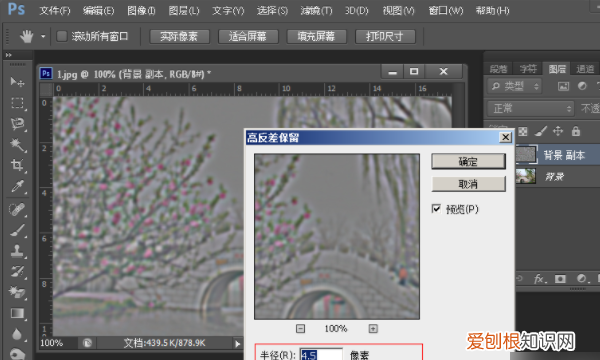The height and width of the screenshot is (360, 600).
Task: Click zoom in plus in filter preview
Action: coord(373,329)
